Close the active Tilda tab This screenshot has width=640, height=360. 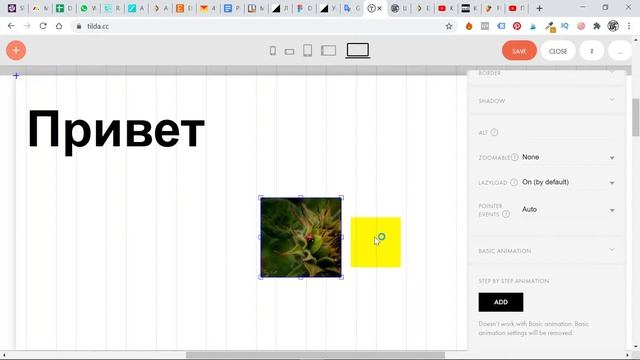[380, 8]
